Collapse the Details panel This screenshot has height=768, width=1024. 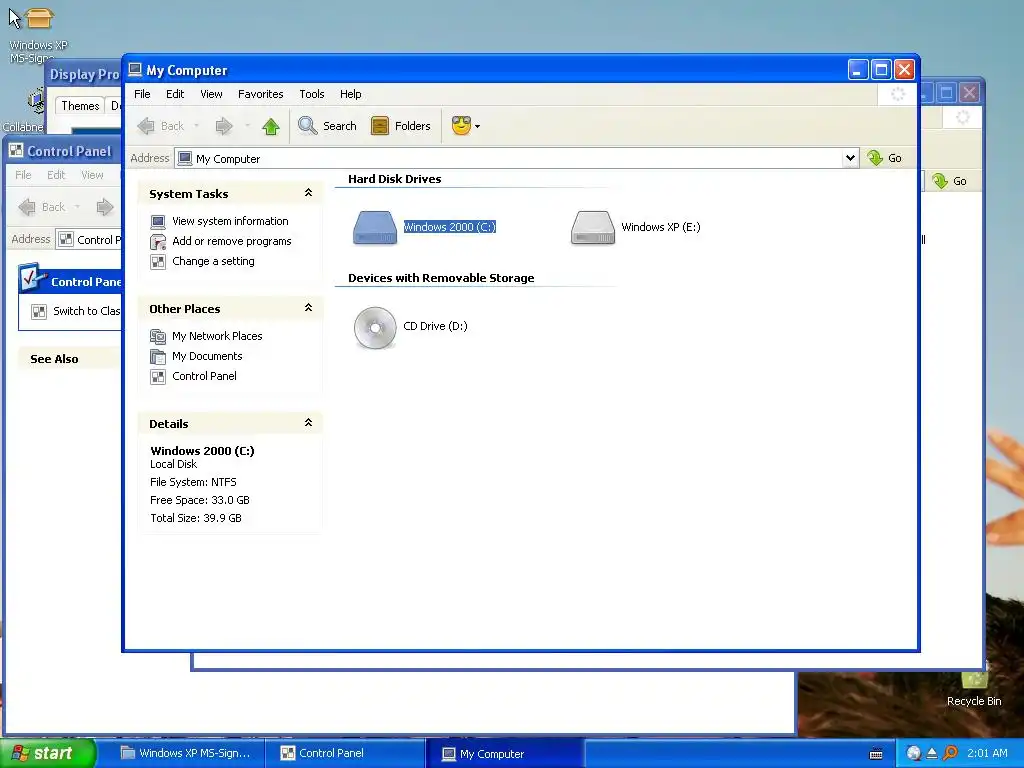308,423
